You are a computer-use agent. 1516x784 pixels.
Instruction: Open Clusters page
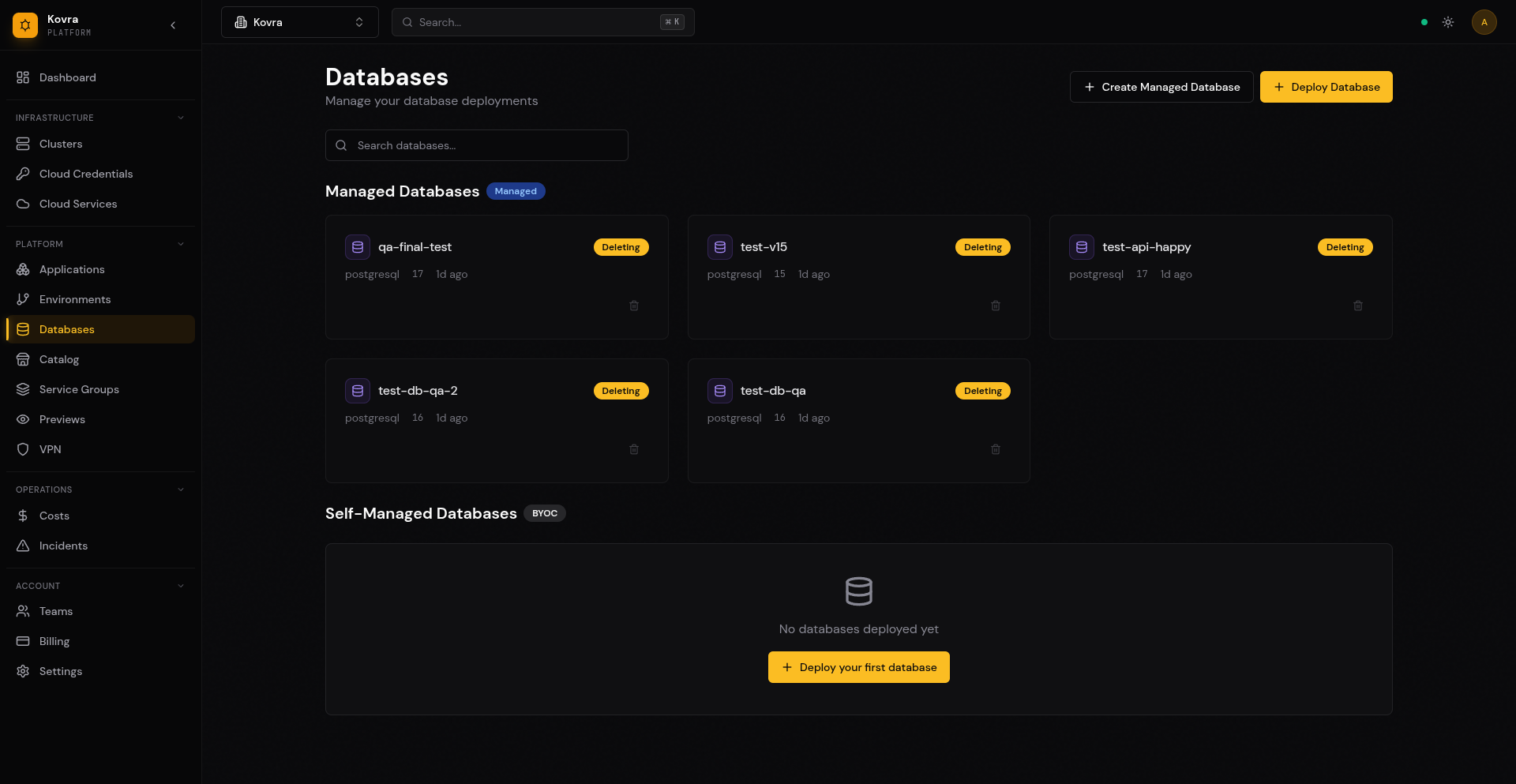click(x=100, y=144)
